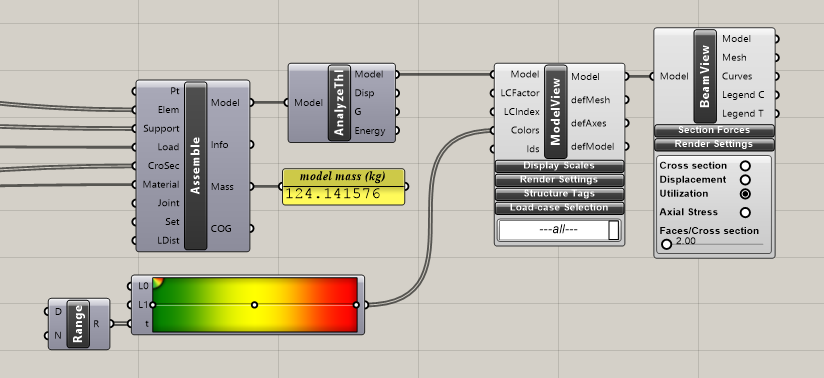Click Assemble Info output
824x378 pixels.
click(x=220, y=145)
